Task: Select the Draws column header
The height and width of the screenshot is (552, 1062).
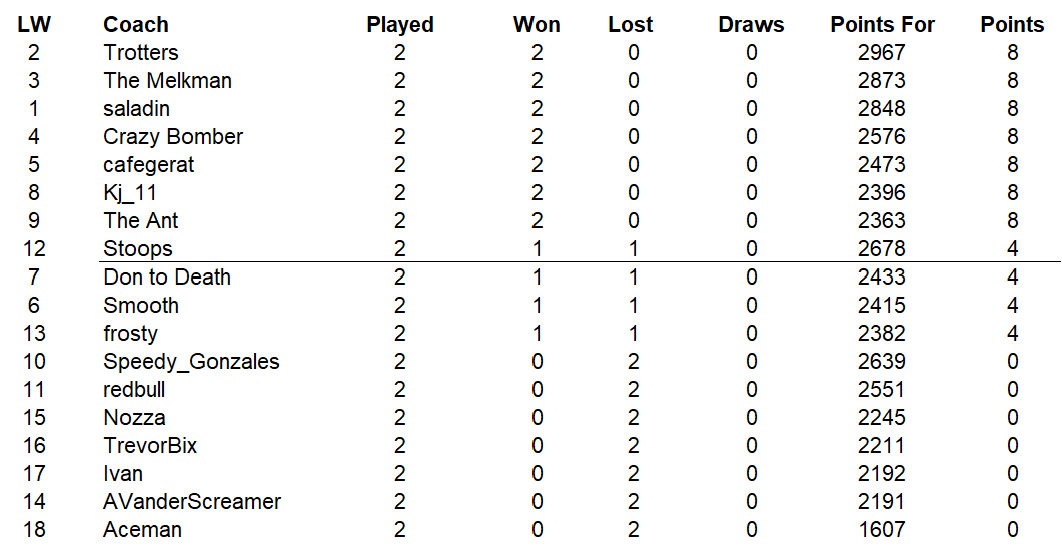Action: 751,25
